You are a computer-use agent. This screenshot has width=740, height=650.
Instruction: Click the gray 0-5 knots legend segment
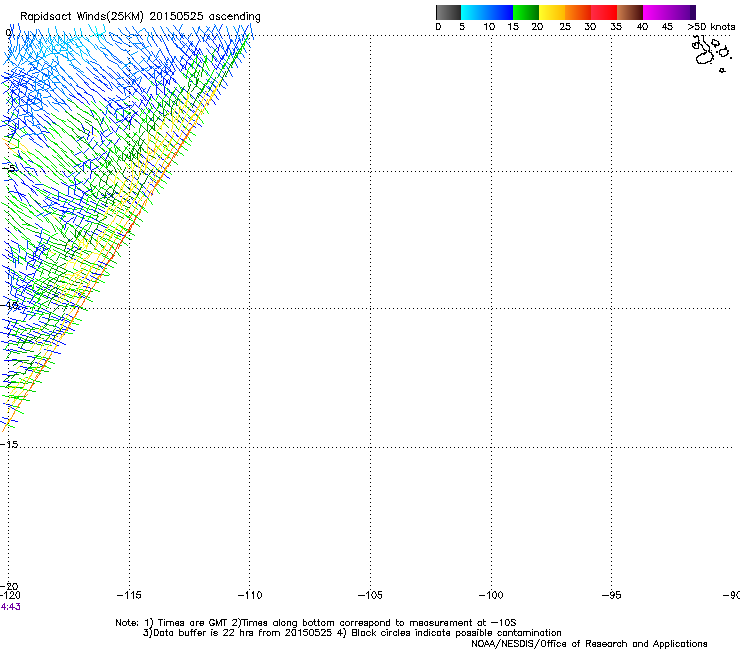pyautogui.click(x=448, y=12)
